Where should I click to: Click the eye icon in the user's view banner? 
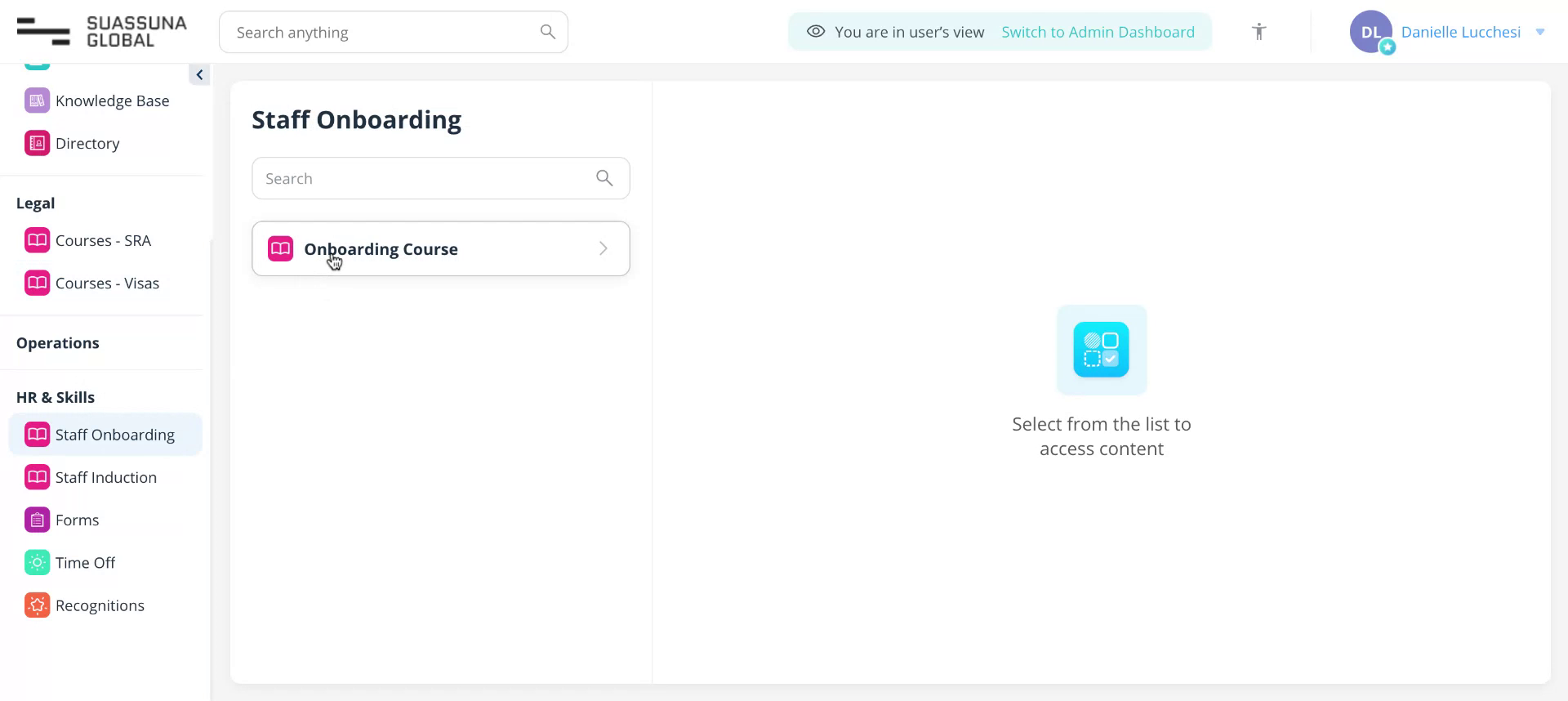815,32
